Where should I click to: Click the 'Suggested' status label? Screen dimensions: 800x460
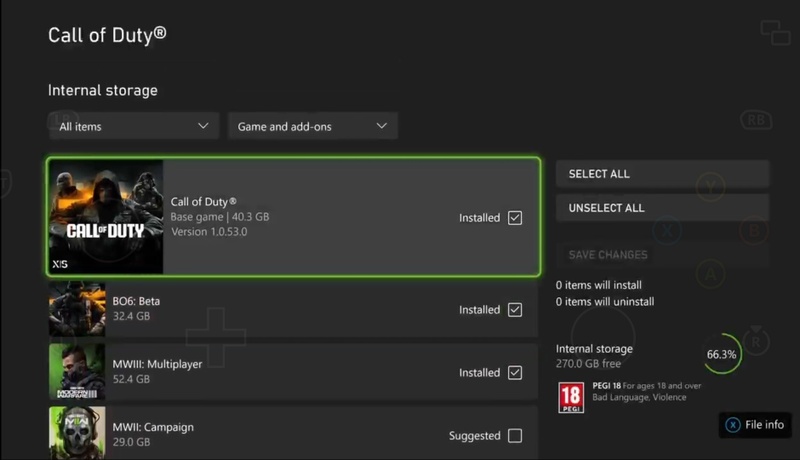[x=474, y=436]
